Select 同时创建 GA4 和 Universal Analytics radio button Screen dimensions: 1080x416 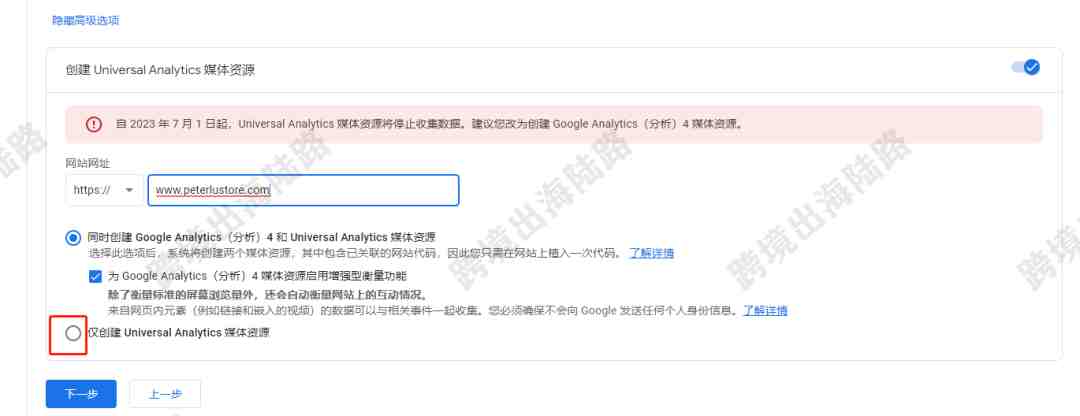(x=73, y=238)
